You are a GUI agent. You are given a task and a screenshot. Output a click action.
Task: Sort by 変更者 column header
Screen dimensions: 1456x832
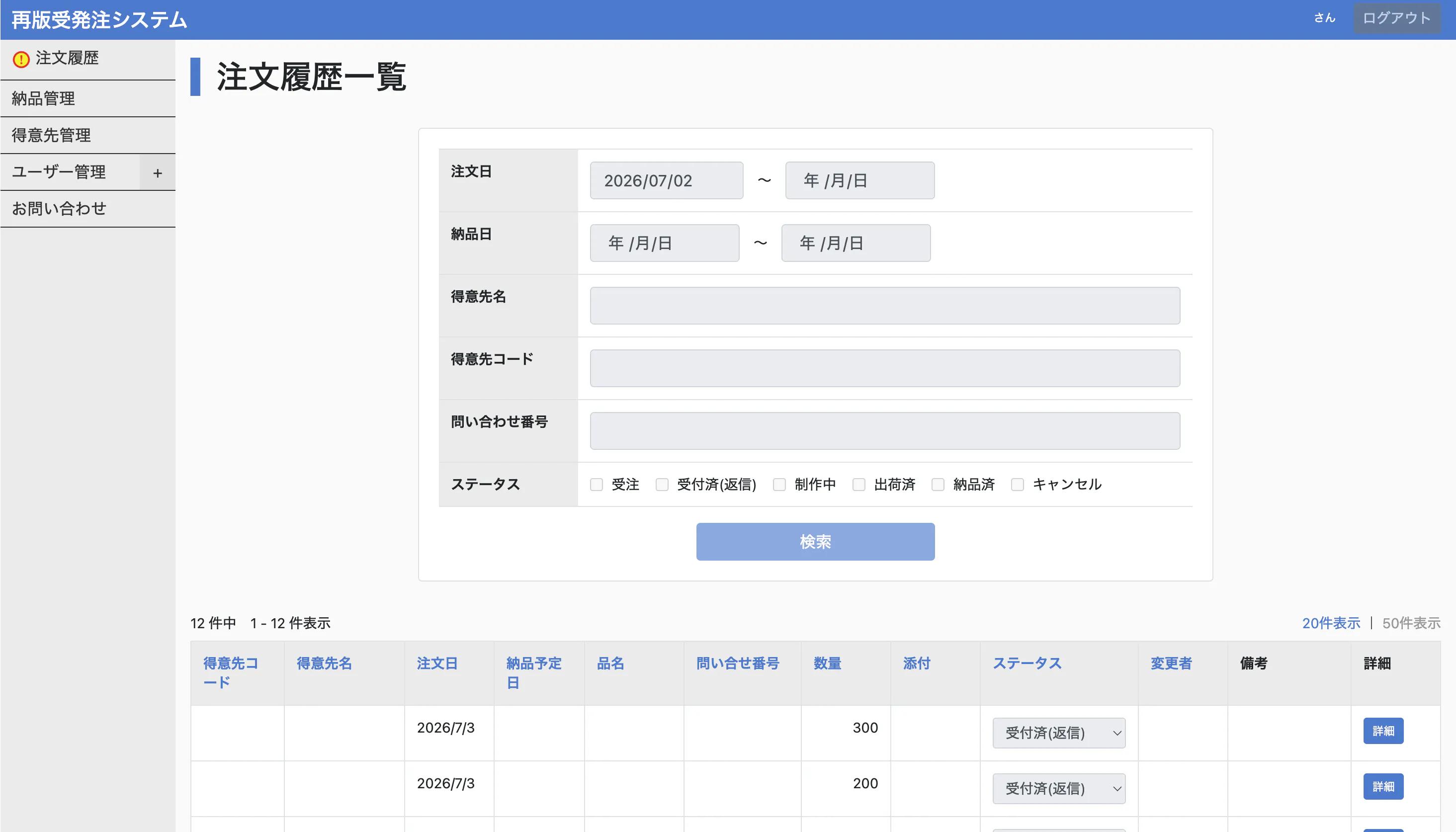point(1171,664)
